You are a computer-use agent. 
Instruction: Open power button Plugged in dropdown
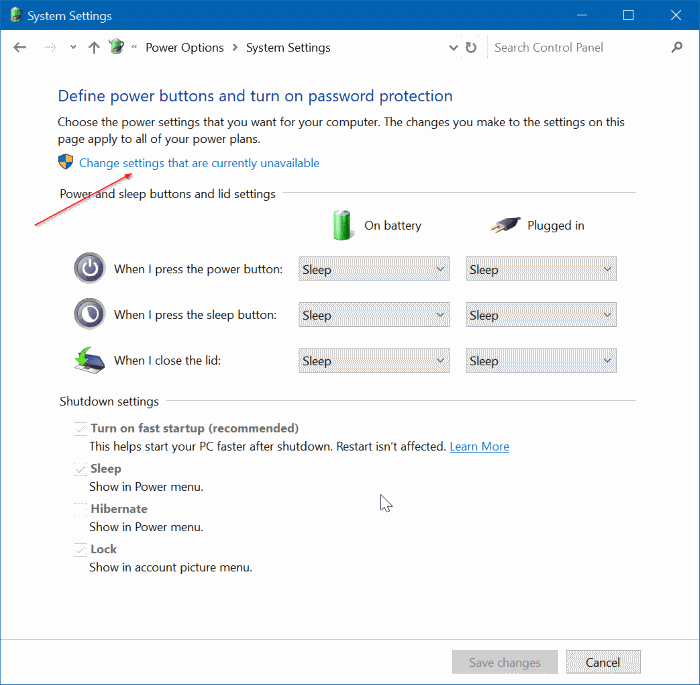tap(541, 269)
